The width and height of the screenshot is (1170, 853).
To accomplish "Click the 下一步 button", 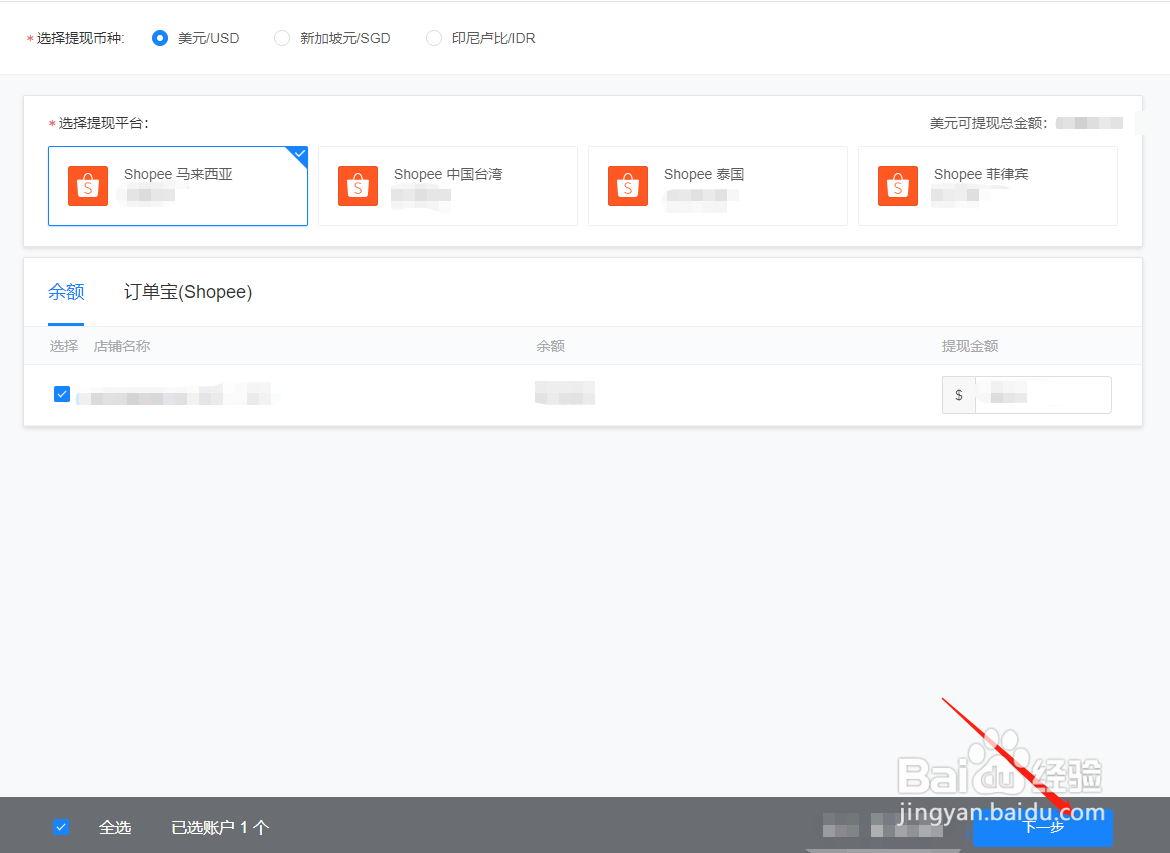I will (x=1042, y=827).
